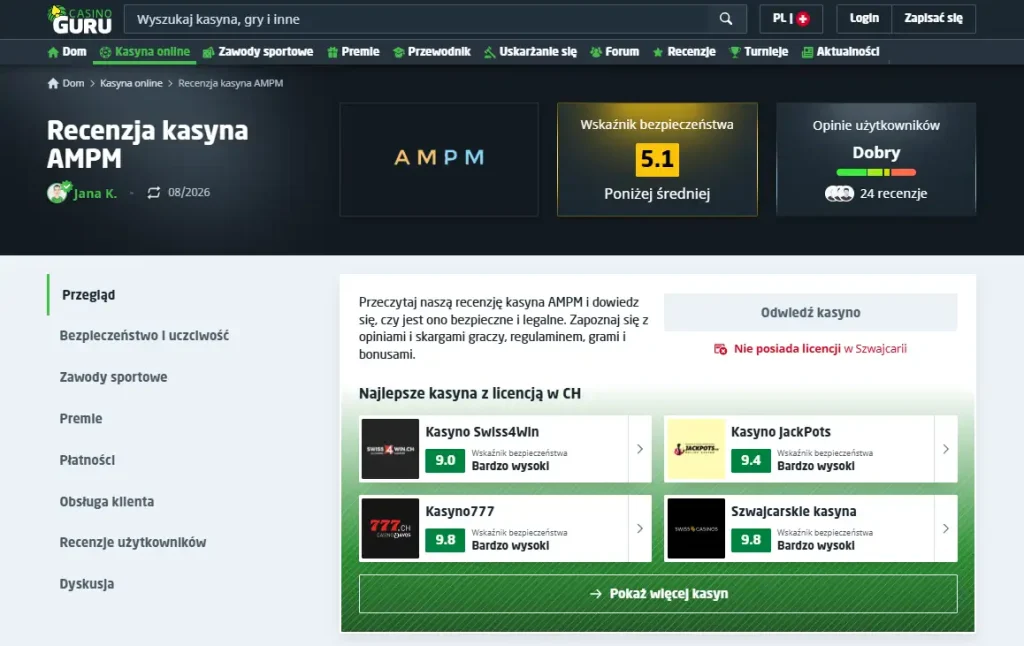Follow the Kasyna online breadcrumb link
The height and width of the screenshot is (646, 1024).
coord(131,83)
